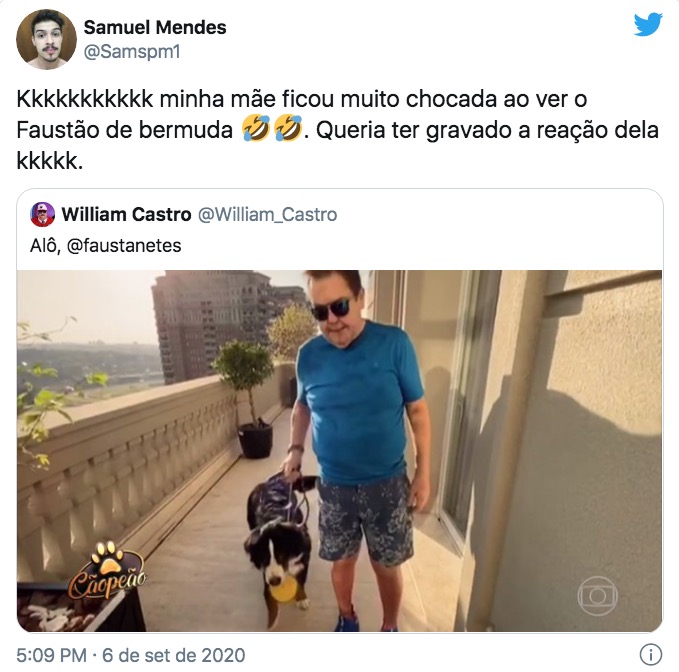This screenshot has width=679, height=672.
Task: Play the embedded video of man with dog
Action: (x=340, y=451)
